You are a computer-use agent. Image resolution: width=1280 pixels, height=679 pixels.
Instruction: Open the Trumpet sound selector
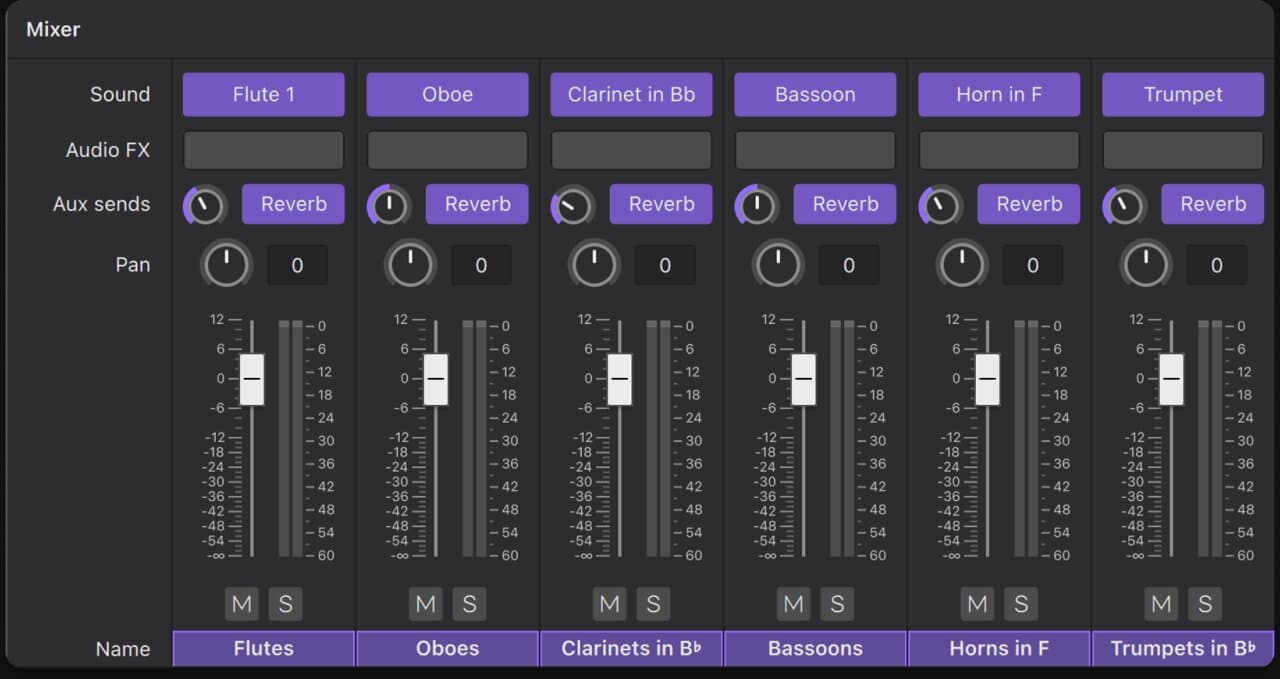click(1184, 95)
